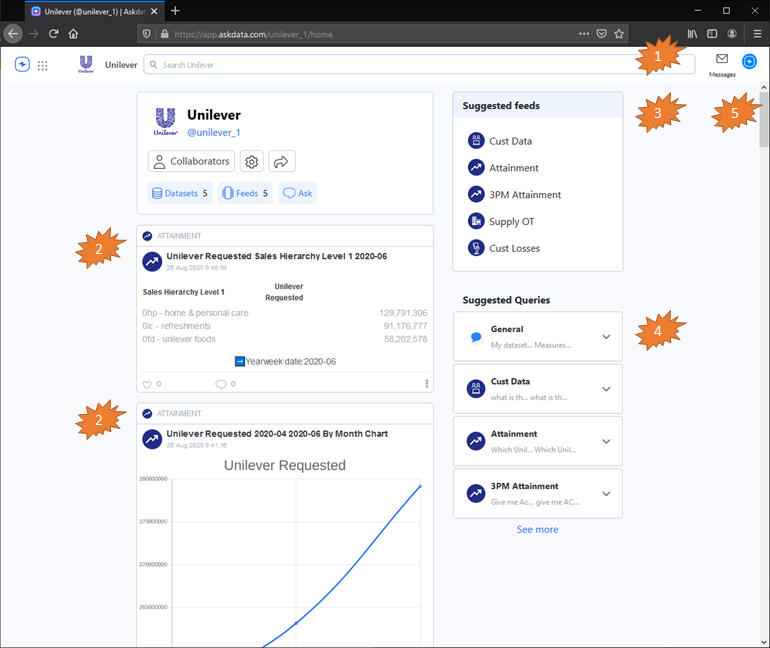
Task: Like the Sales Hierarchy post heart icon
Action: pos(147,384)
